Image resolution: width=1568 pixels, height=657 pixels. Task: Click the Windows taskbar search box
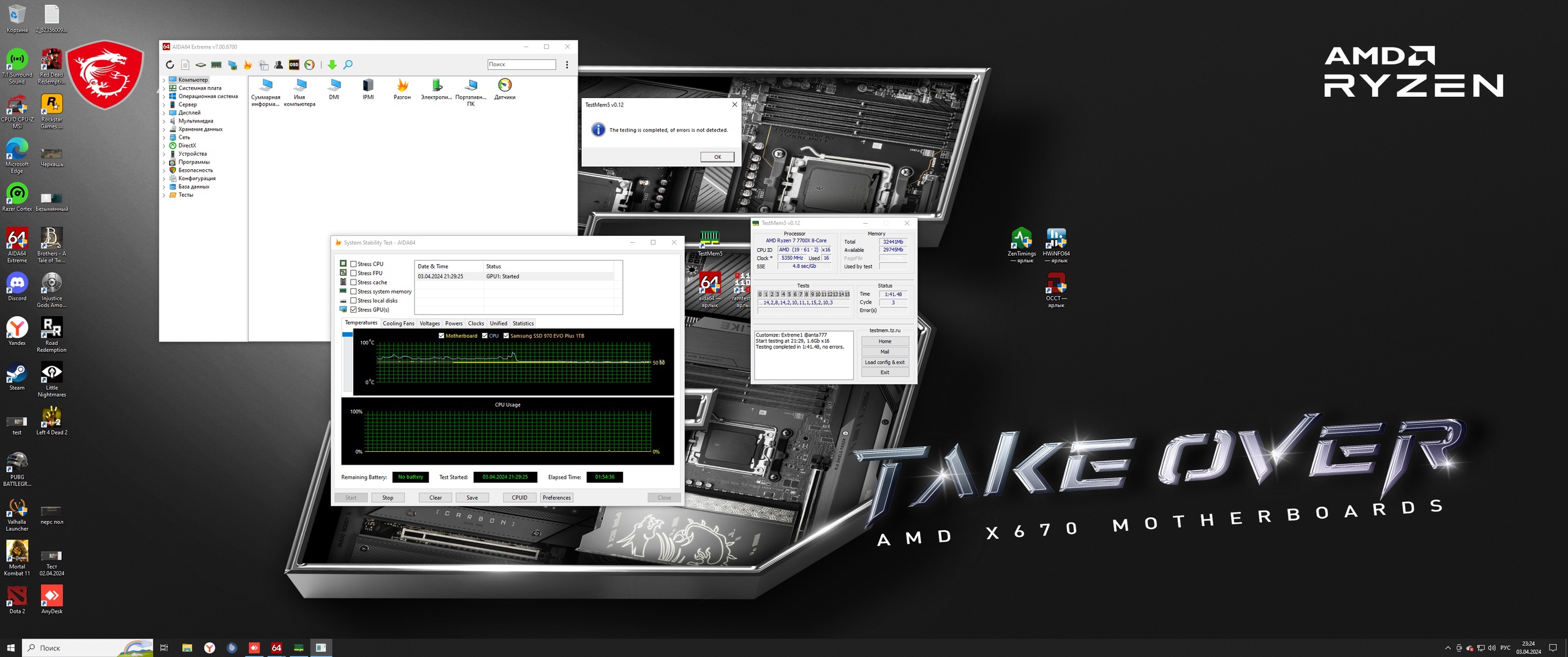pos(88,648)
